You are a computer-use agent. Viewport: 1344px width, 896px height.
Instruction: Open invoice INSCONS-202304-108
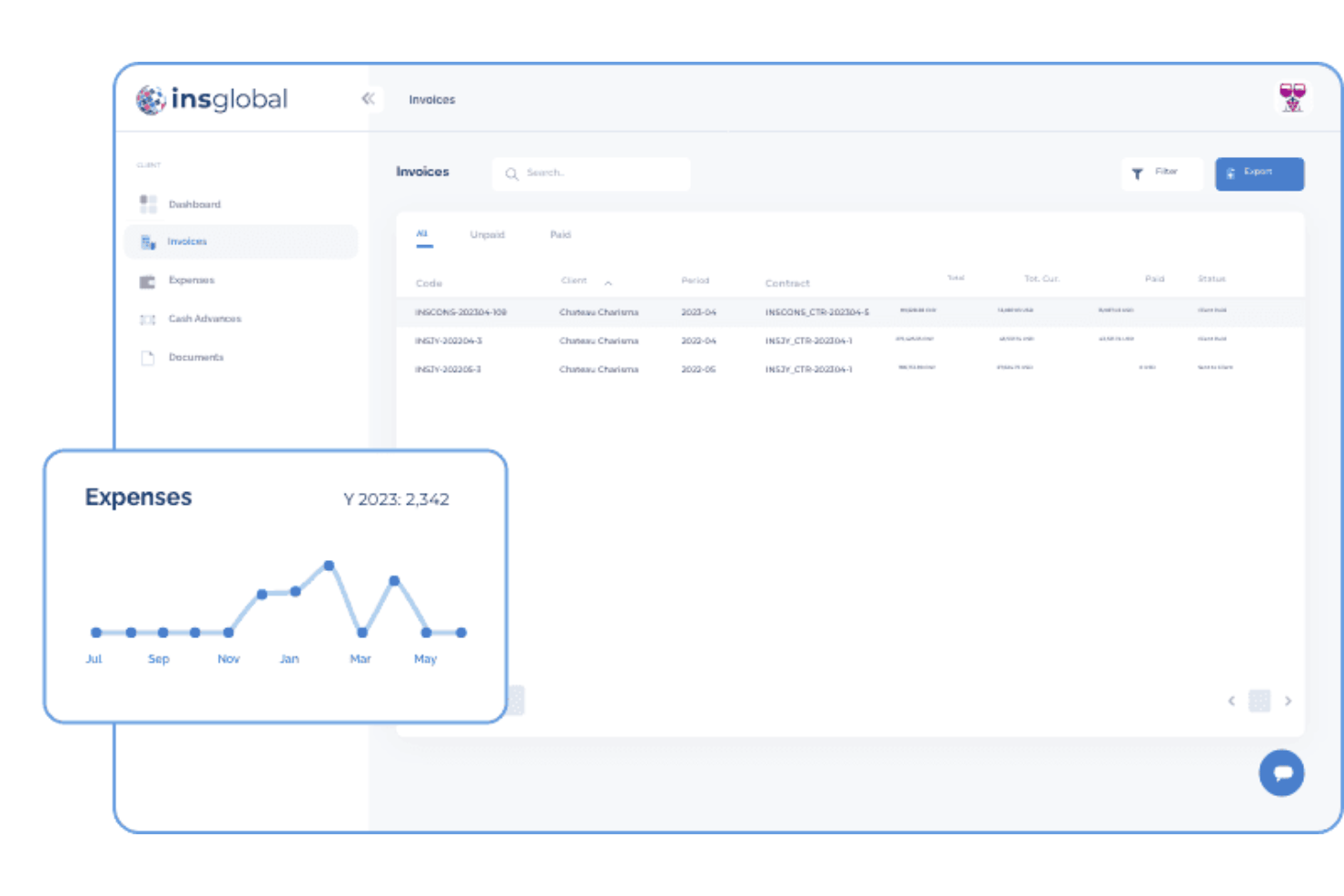(460, 312)
